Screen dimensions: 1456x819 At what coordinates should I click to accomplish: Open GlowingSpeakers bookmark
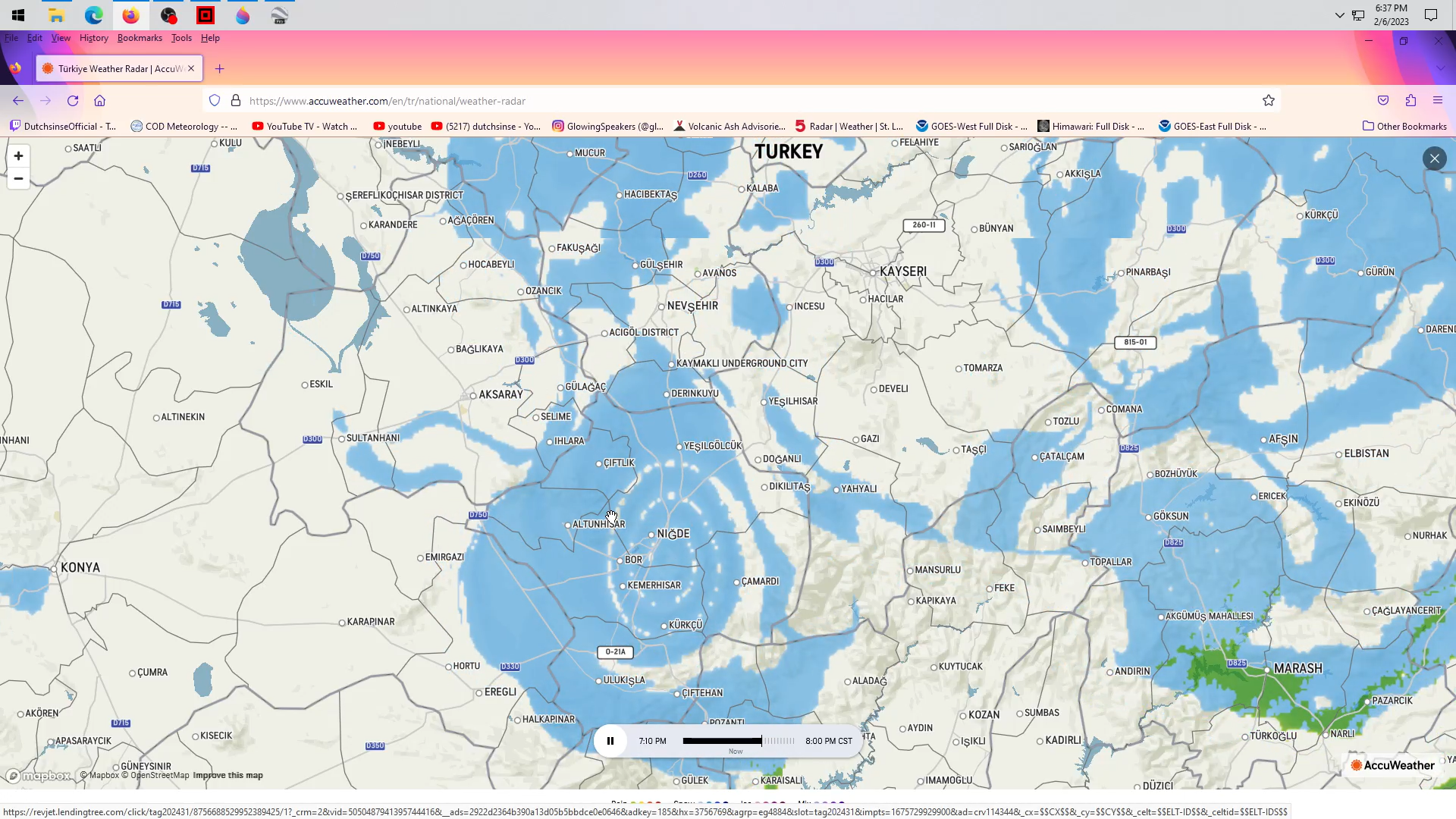pos(608,127)
